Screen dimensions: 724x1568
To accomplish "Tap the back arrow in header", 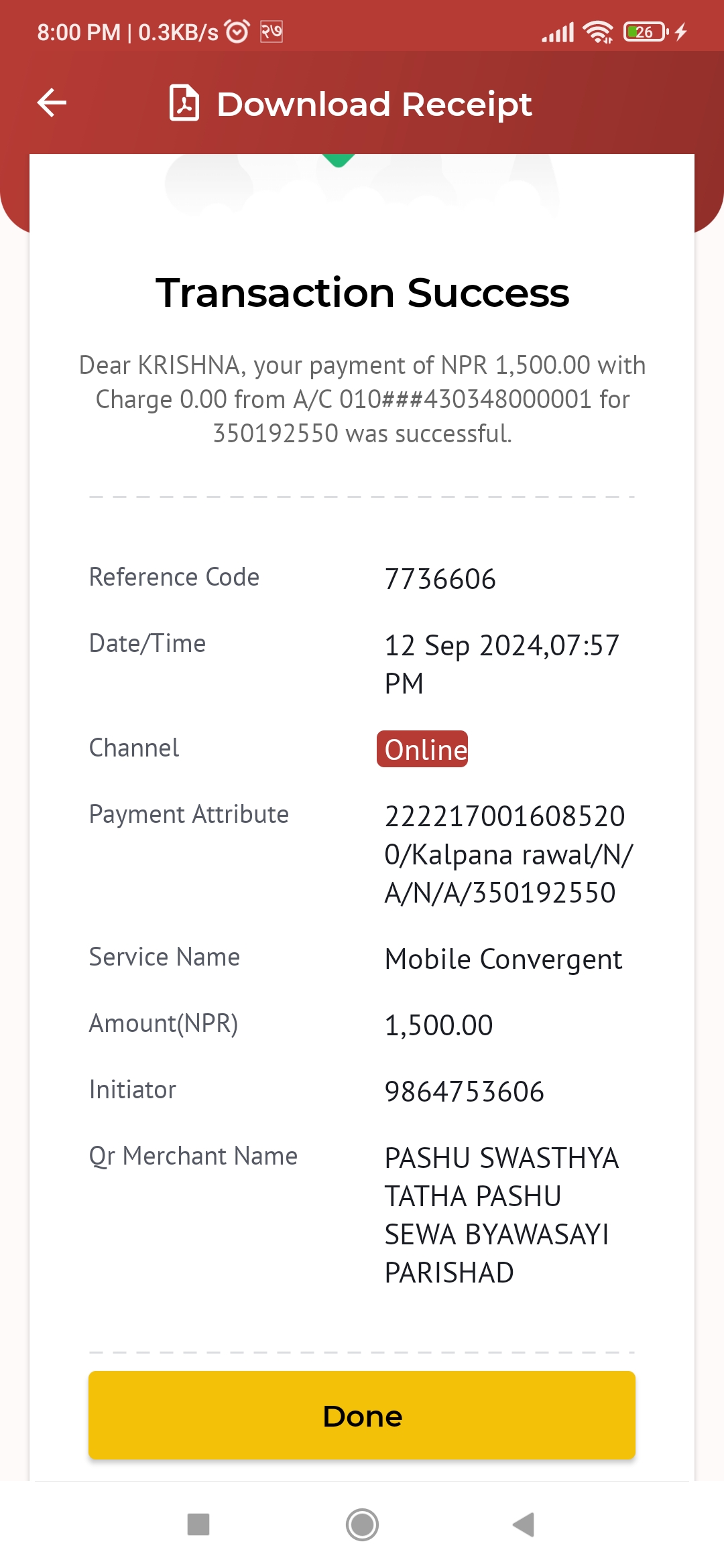I will (52, 103).
